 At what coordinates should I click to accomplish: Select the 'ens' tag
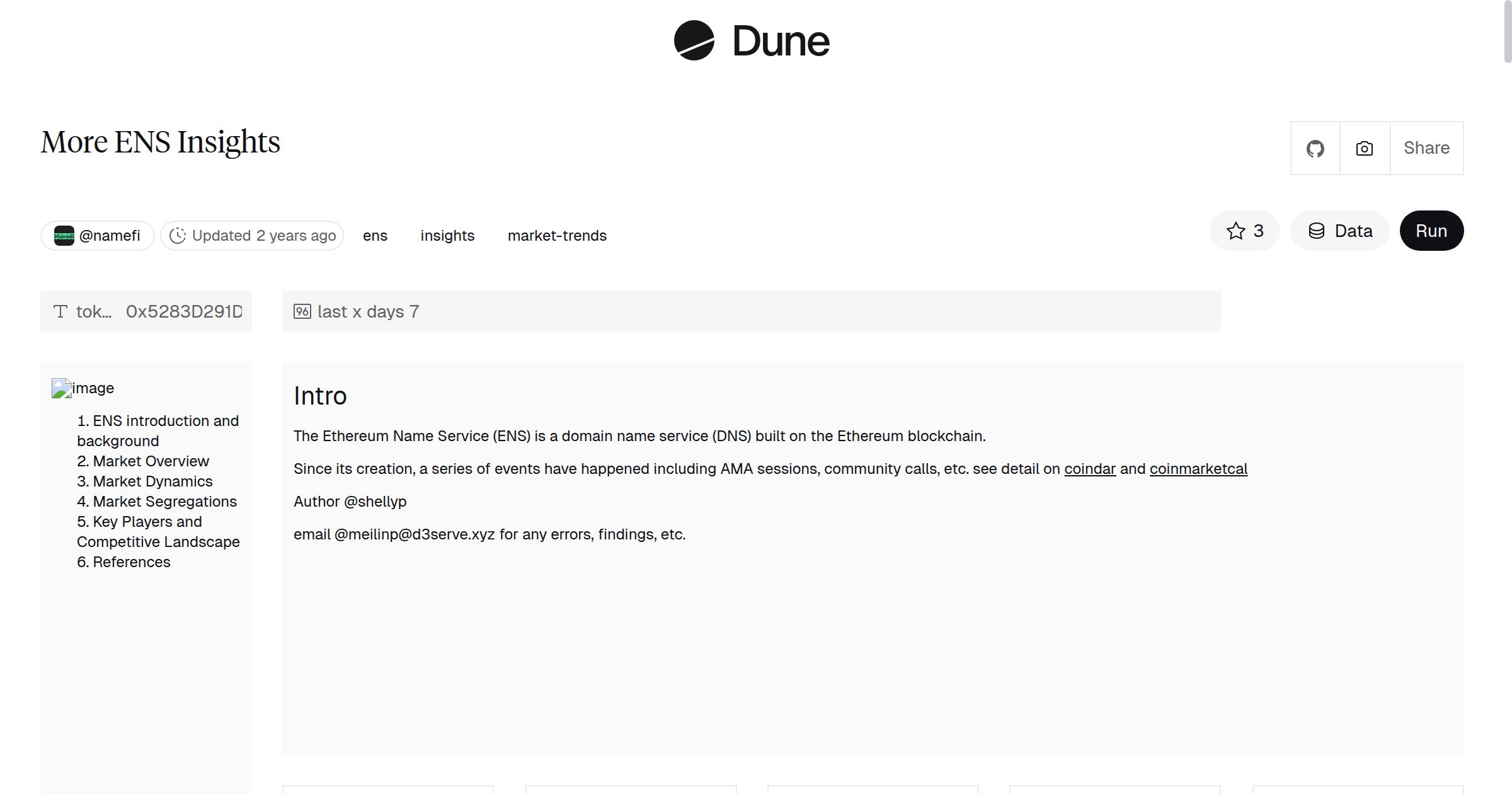click(375, 236)
